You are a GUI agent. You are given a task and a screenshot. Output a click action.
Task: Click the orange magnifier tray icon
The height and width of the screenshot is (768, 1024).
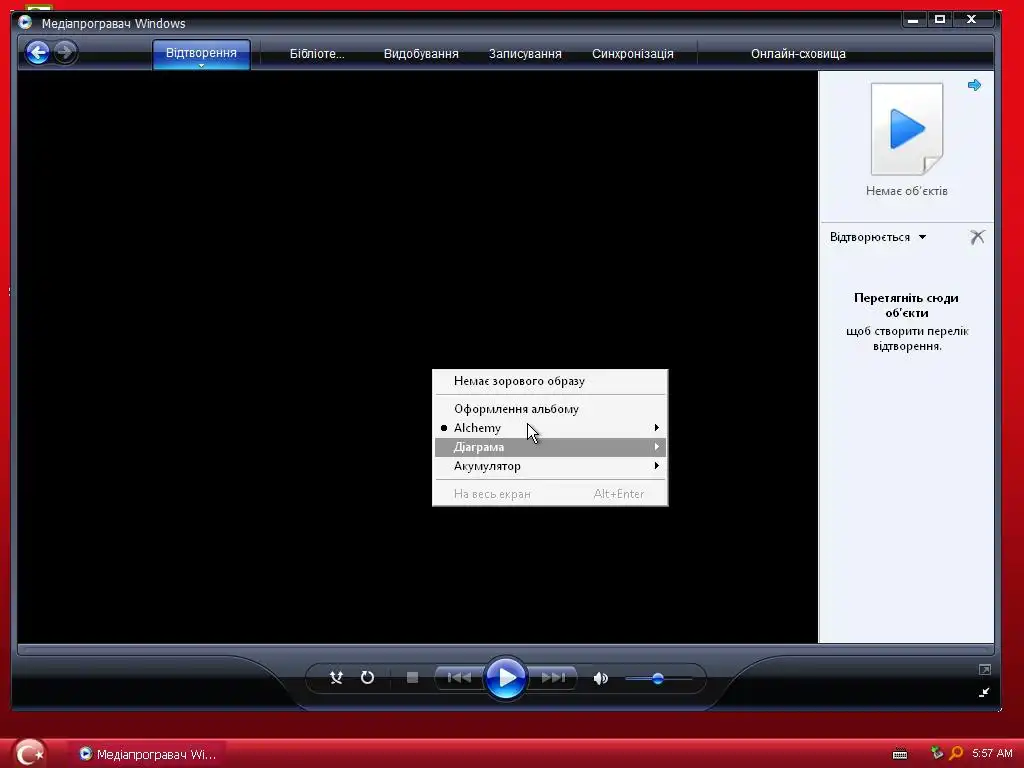pos(956,753)
